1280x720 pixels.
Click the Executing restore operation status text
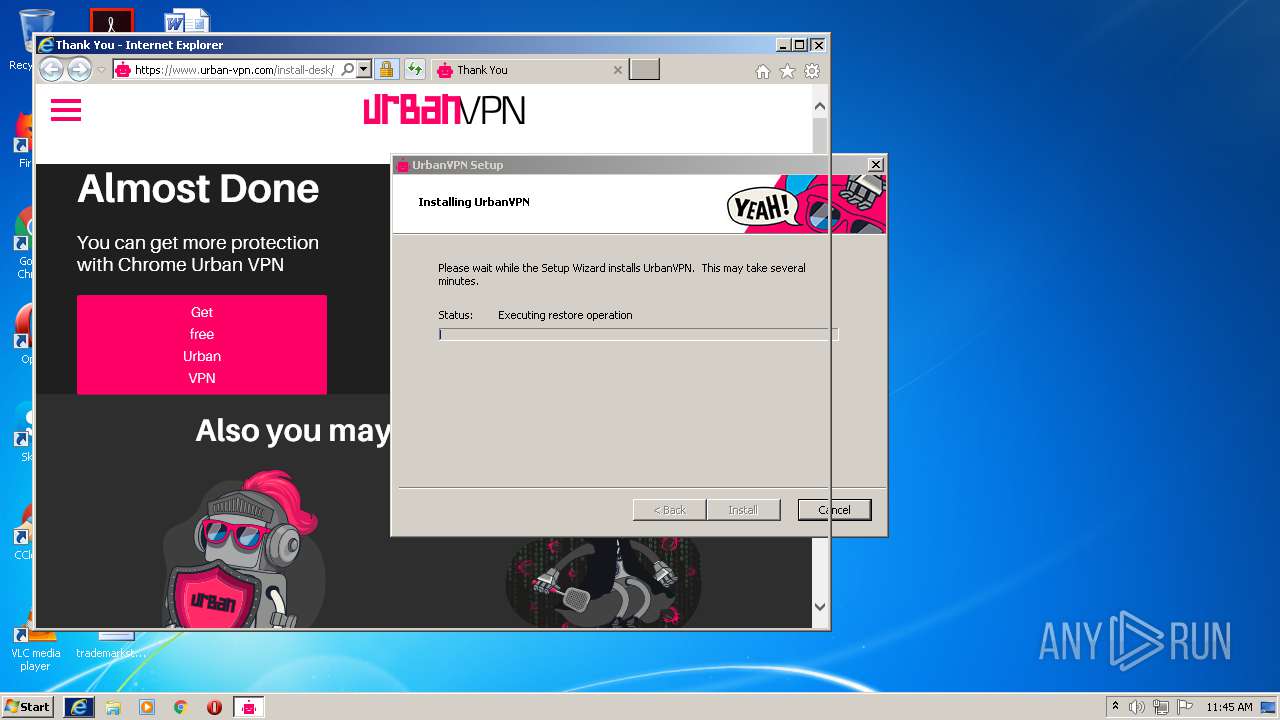(x=565, y=315)
